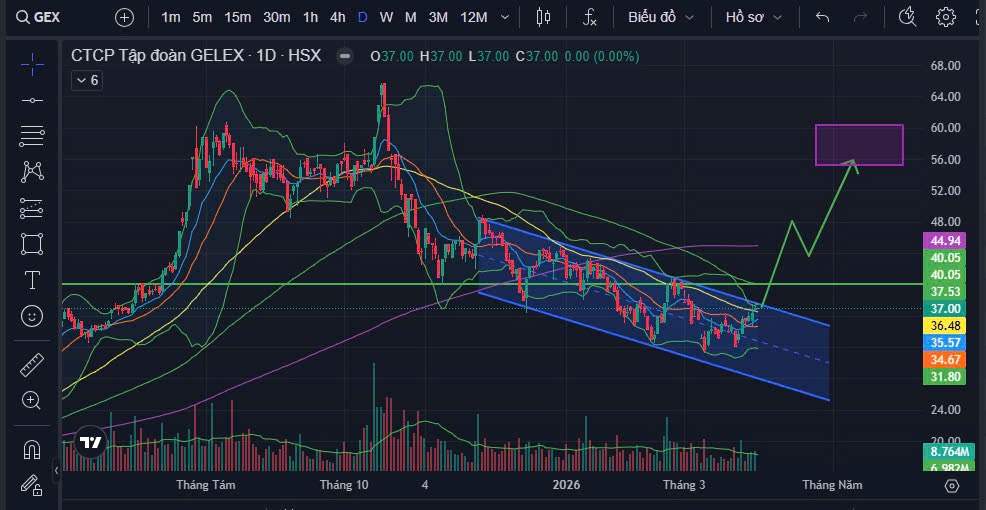This screenshot has height=510, width=986.
Task: Open price scale settings gear at bottom right
Action: tap(951, 485)
